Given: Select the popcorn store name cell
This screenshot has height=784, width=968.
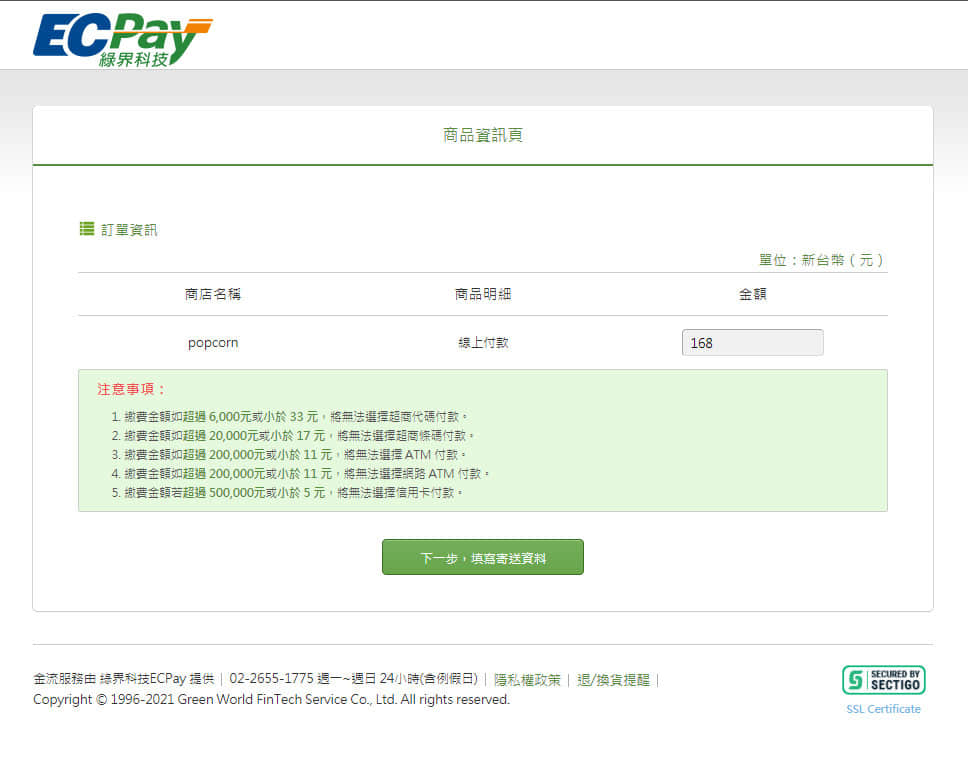Looking at the screenshot, I should 213,343.
